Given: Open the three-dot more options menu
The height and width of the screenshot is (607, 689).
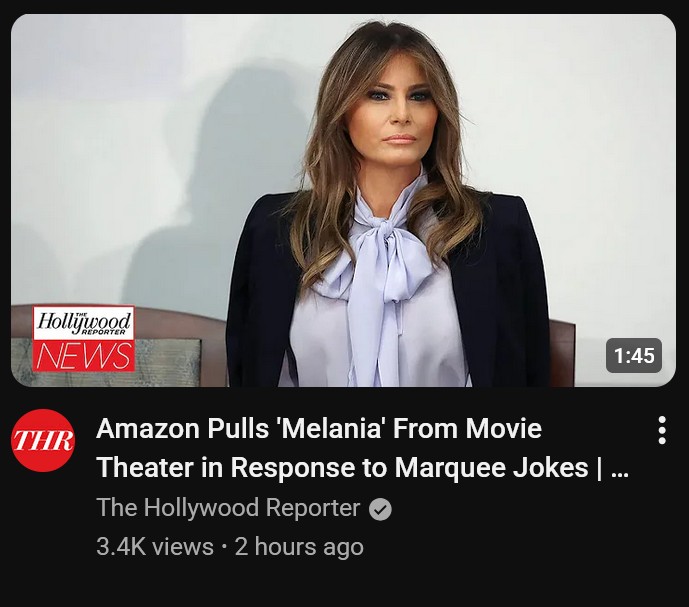Looking at the screenshot, I should [x=662, y=430].
